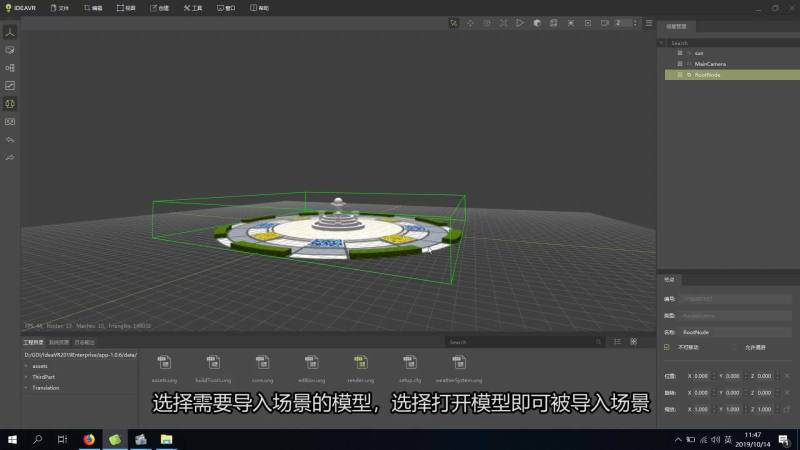Click the position X value field
Image resolution: width=800 pixels, height=450 pixels.
[x=700, y=376]
